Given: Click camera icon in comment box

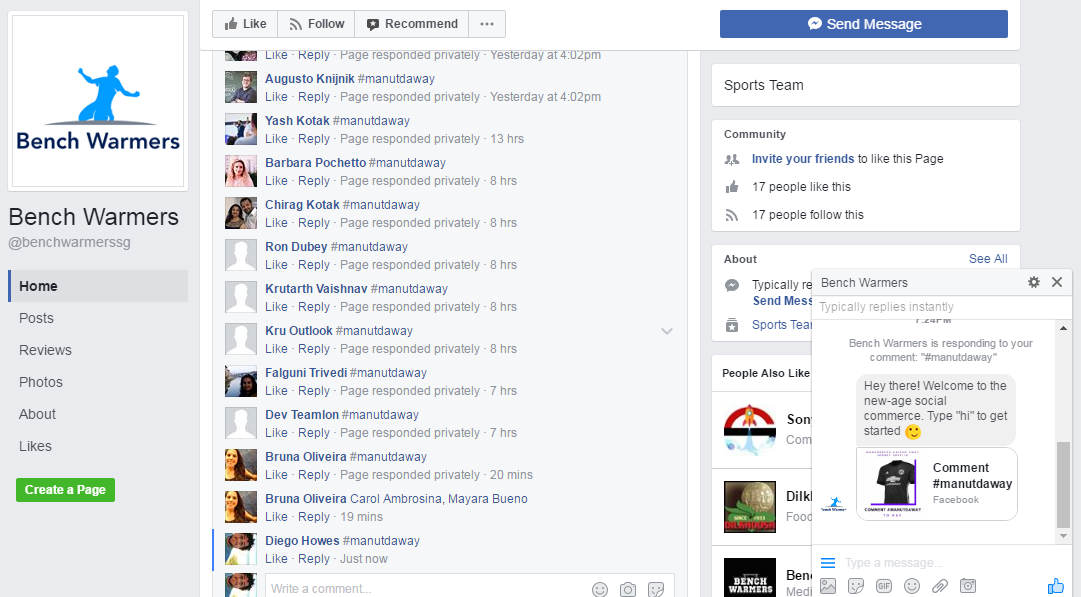Looking at the screenshot, I should [627, 589].
